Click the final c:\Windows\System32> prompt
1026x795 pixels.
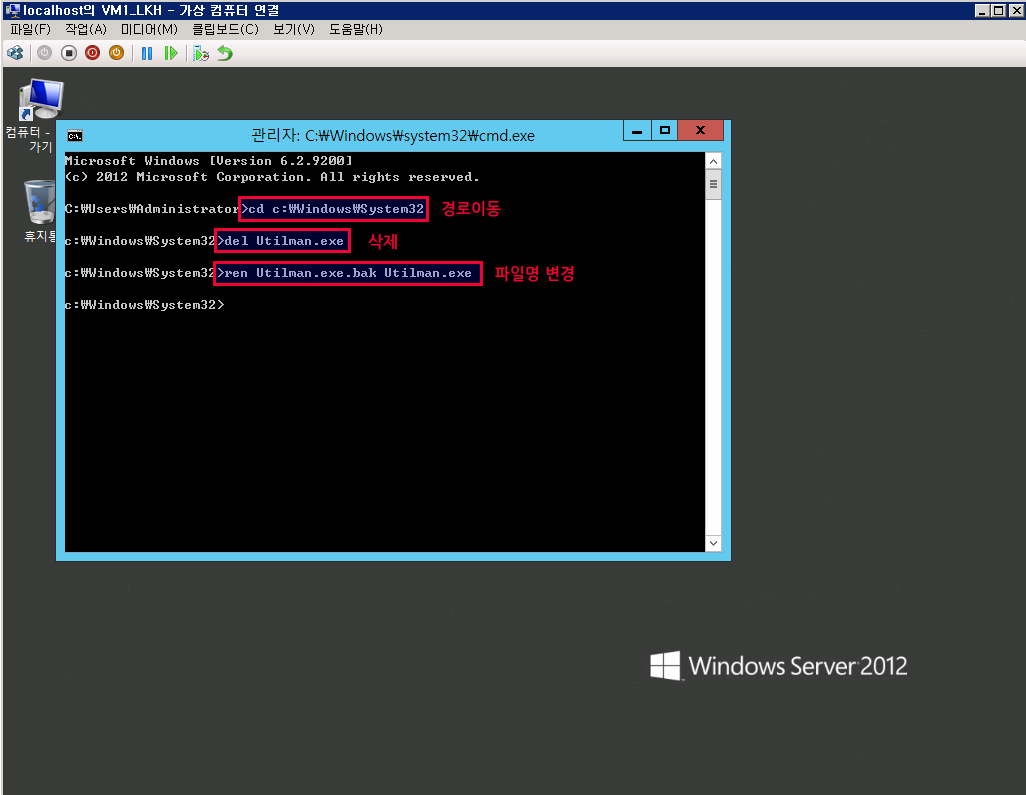pyautogui.click(x=145, y=305)
